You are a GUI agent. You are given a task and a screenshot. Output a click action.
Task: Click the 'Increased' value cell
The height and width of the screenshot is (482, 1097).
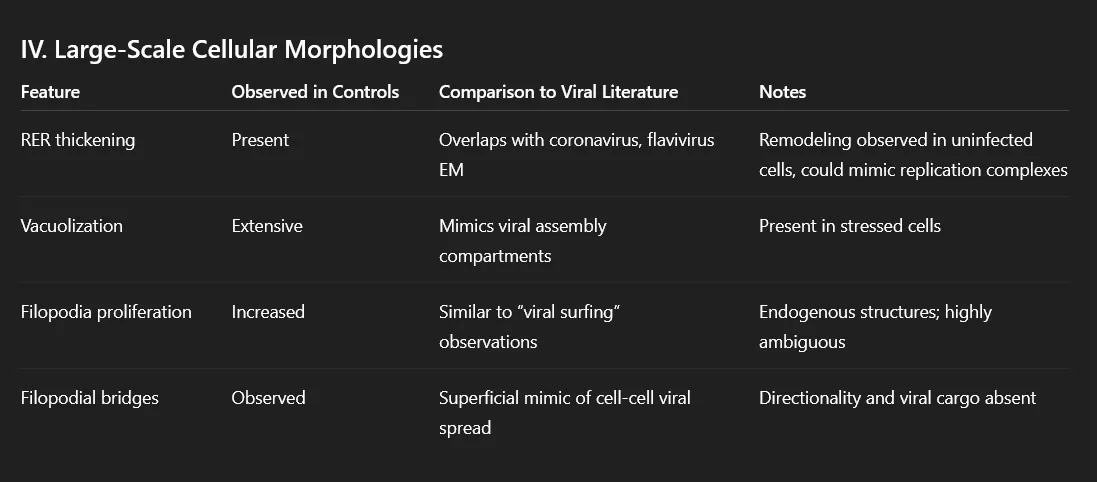tap(268, 312)
